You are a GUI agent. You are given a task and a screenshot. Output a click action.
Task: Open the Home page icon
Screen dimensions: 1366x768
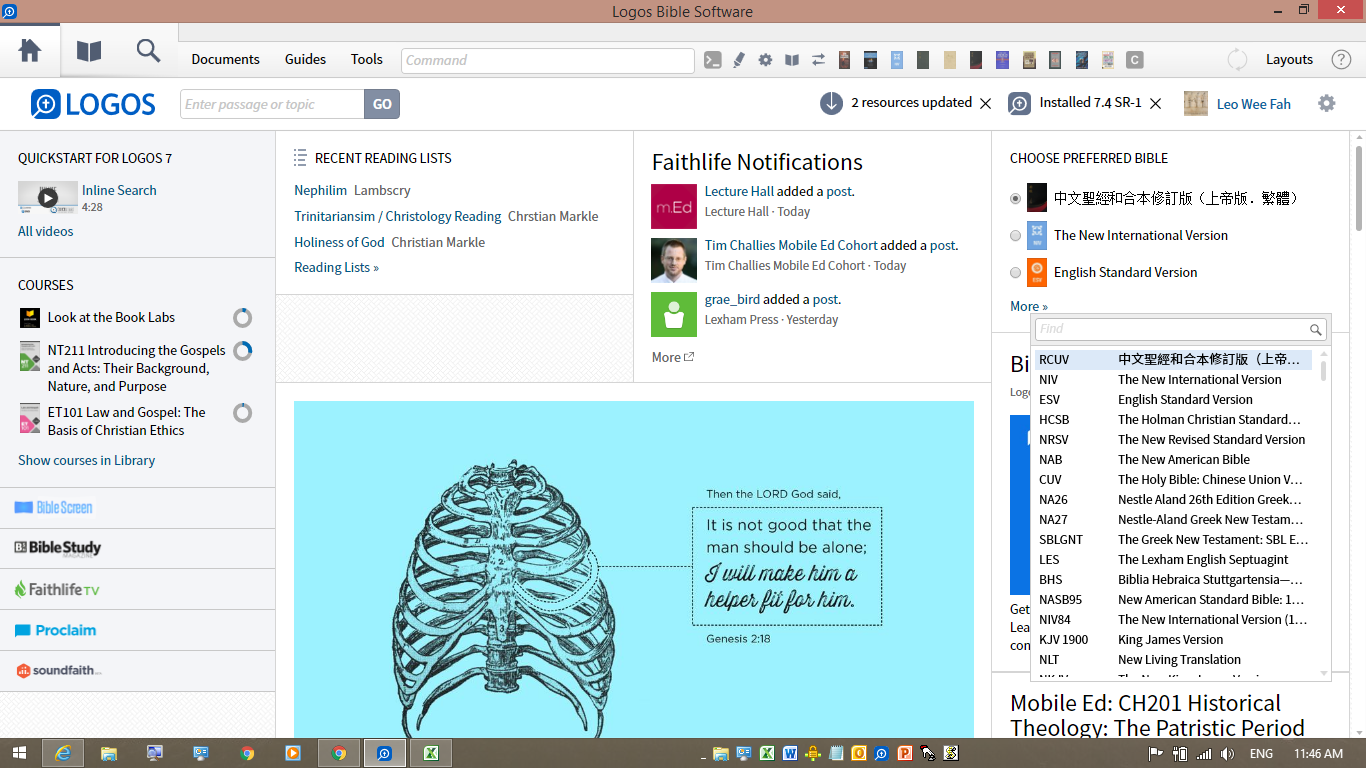(30, 50)
